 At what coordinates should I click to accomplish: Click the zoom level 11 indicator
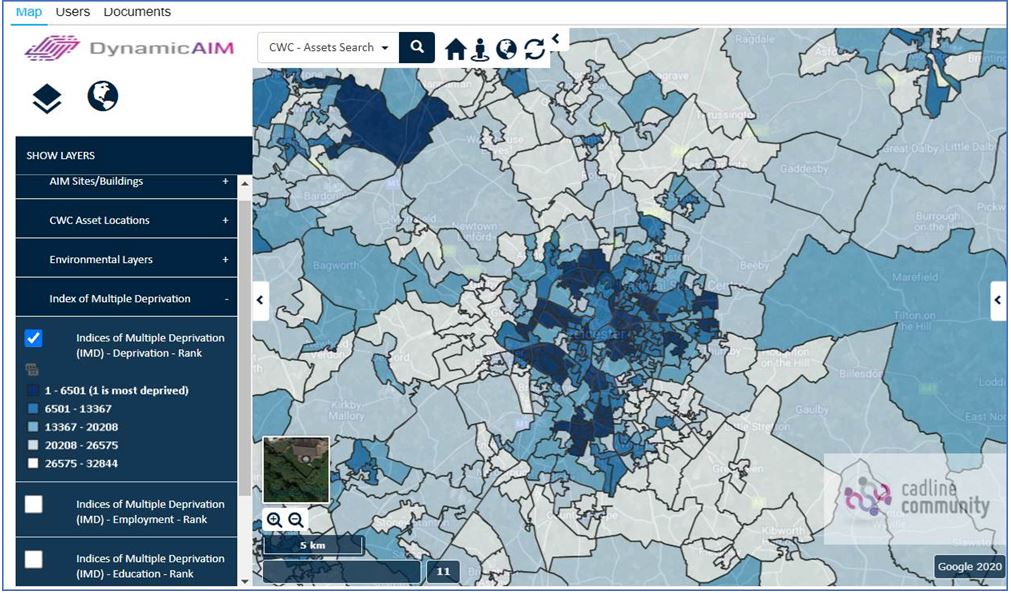click(443, 572)
